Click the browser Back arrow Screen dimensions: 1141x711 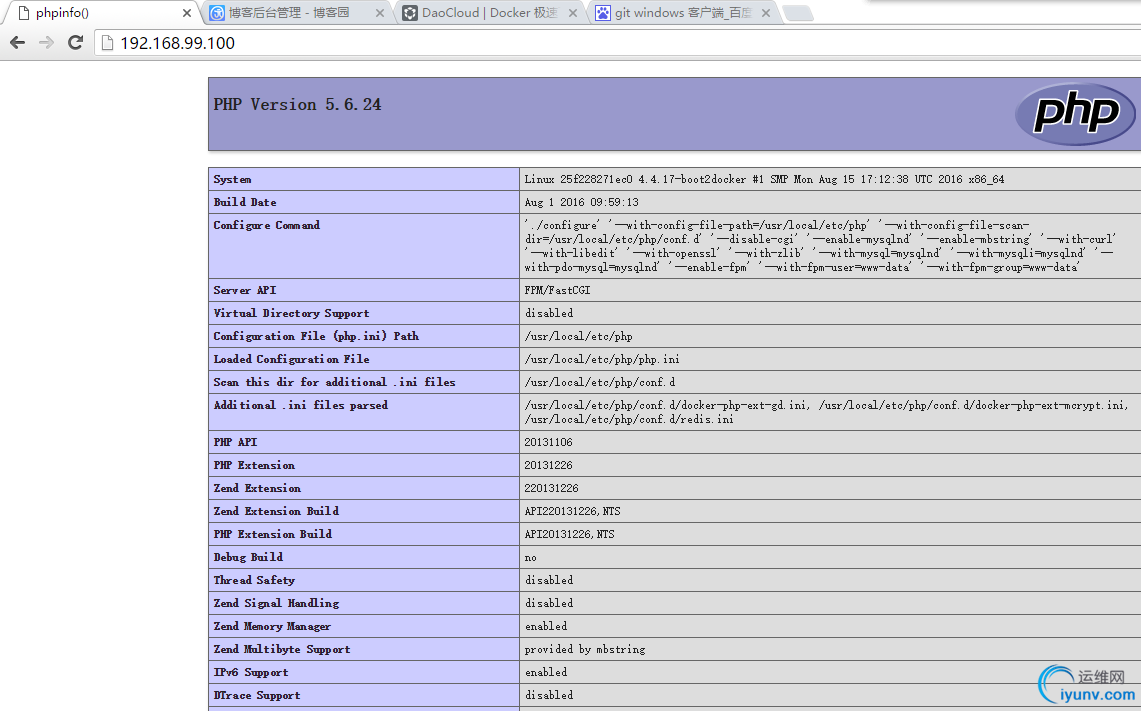(x=17, y=43)
